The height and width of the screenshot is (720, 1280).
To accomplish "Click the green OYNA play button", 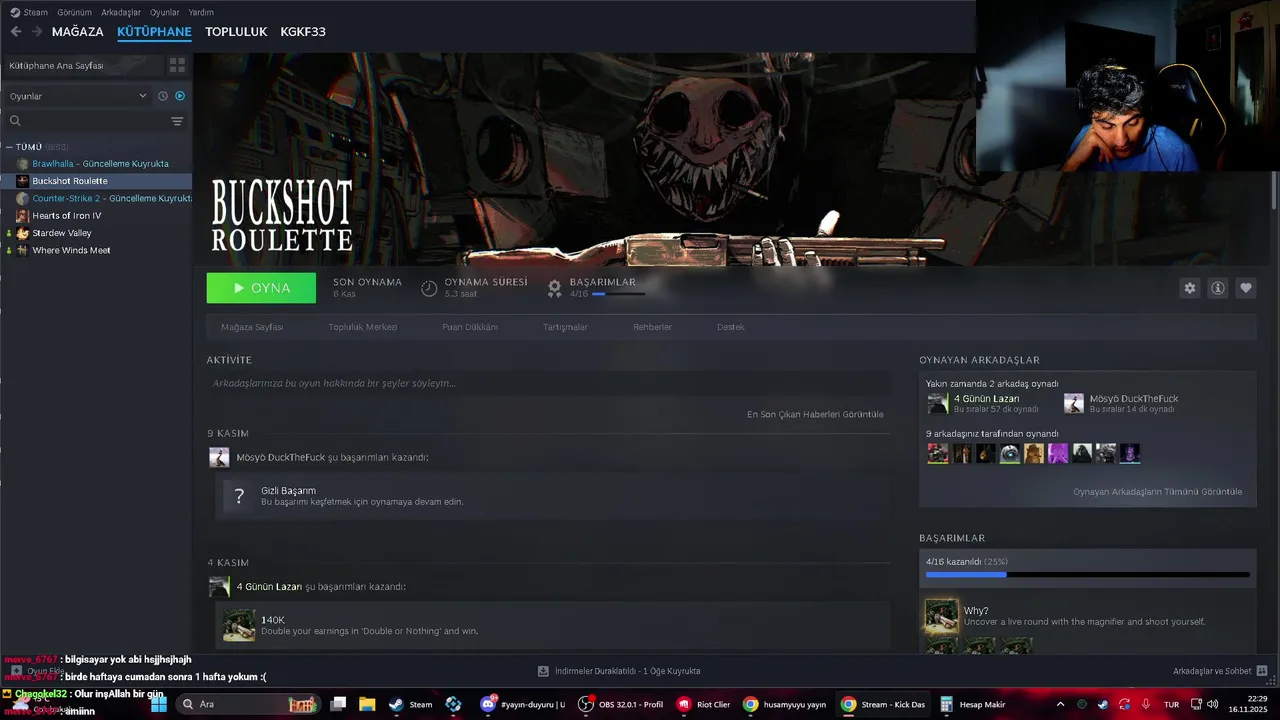I will point(261,288).
